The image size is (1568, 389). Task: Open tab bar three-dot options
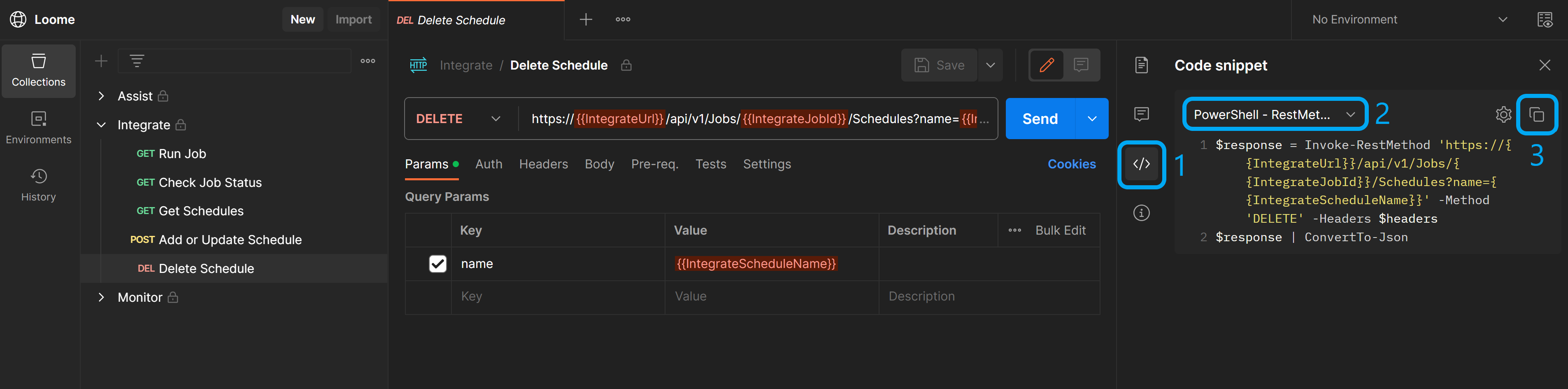click(623, 19)
